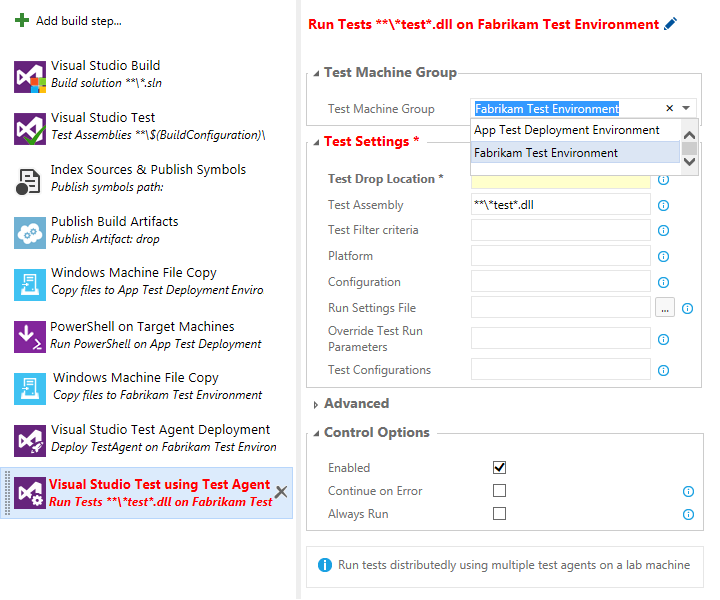This screenshot has height=600, width=720.
Task: Select the Visual Studio Test Agent Deployment icon
Action: point(30,441)
